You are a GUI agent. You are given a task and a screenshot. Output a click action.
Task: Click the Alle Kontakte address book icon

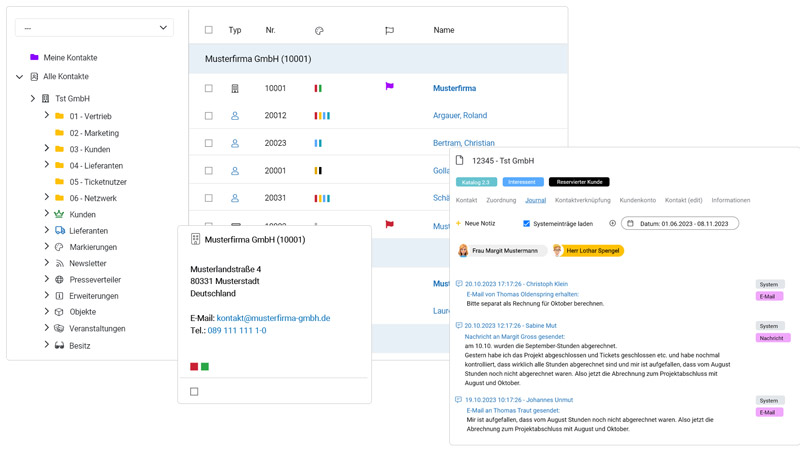34,77
